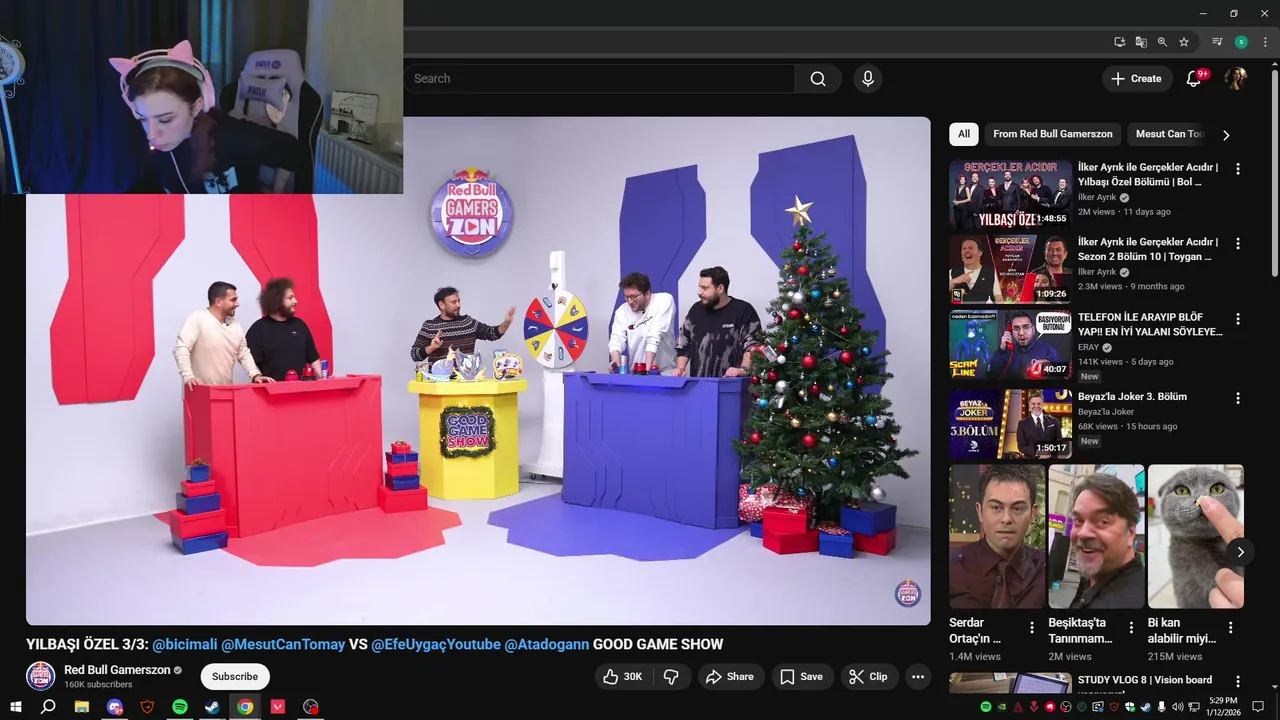Viewport: 1280px width, 720px height.
Task: Subscribe to Red Bull Gamerszon
Action: 235,677
